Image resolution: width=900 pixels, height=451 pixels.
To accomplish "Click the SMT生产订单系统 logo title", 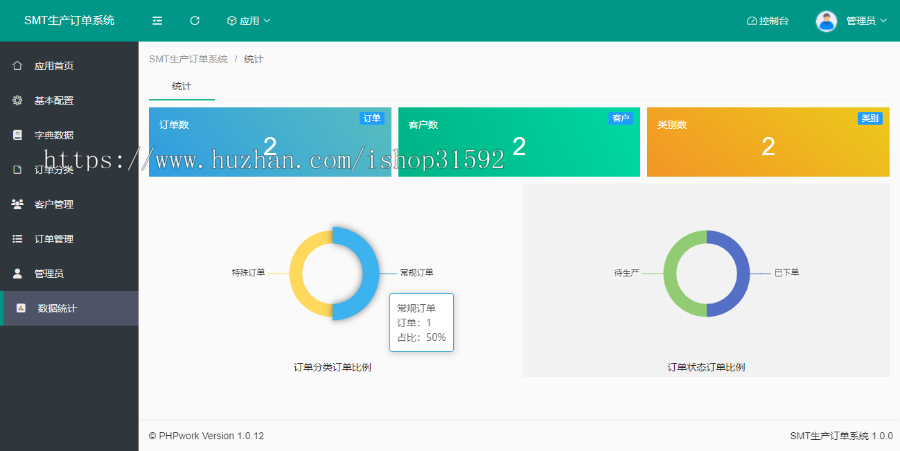I will (x=69, y=21).
